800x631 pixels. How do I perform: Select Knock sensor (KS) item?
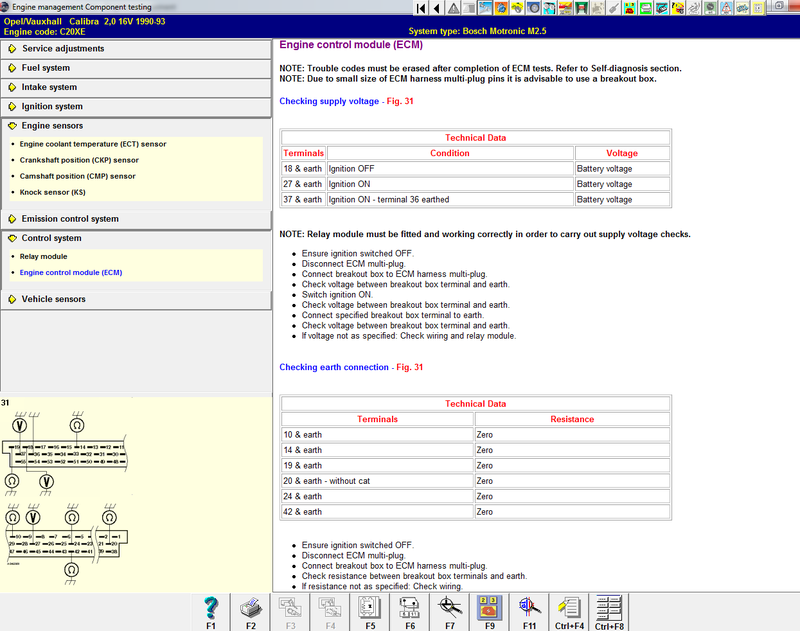click(53, 192)
